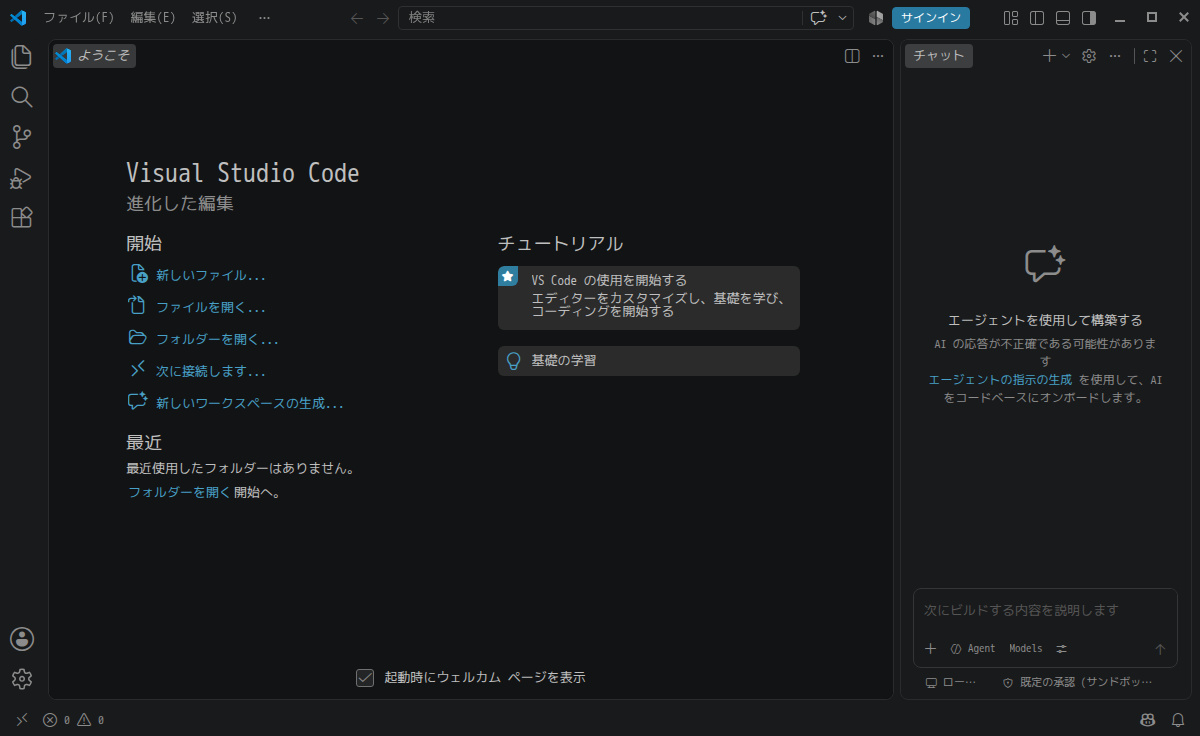Viewport: 1200px width, 736px height.
Task: Open chat settings gear icon
Action: (1090, 56)
